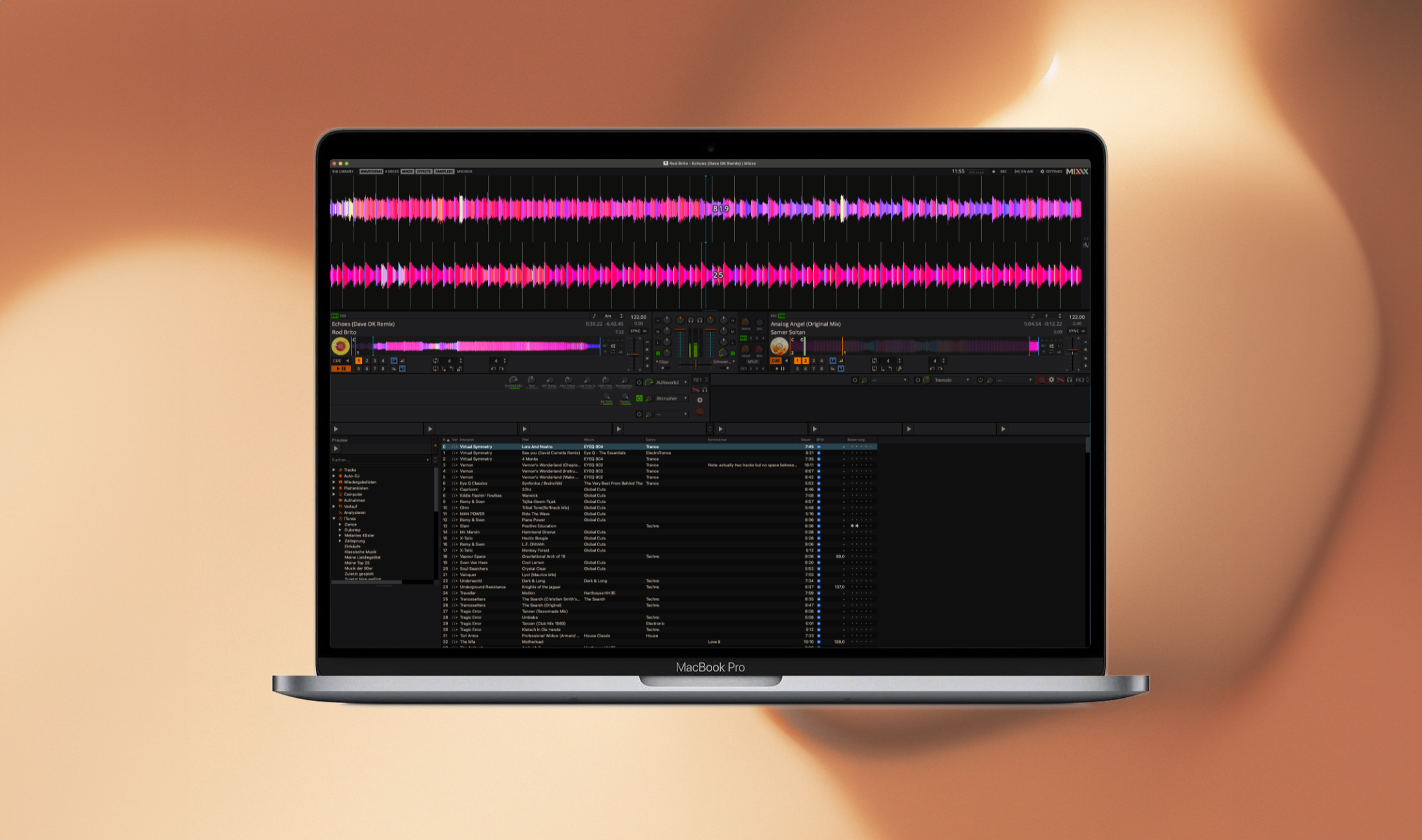Switch to the EFFECTS view
1422x840 pixels.
pos(424,171)
